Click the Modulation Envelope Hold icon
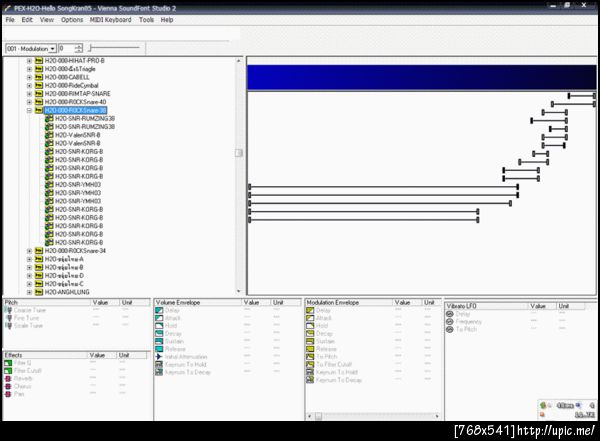The width and height of the screenshot is (600, 441). pos(310,325)
